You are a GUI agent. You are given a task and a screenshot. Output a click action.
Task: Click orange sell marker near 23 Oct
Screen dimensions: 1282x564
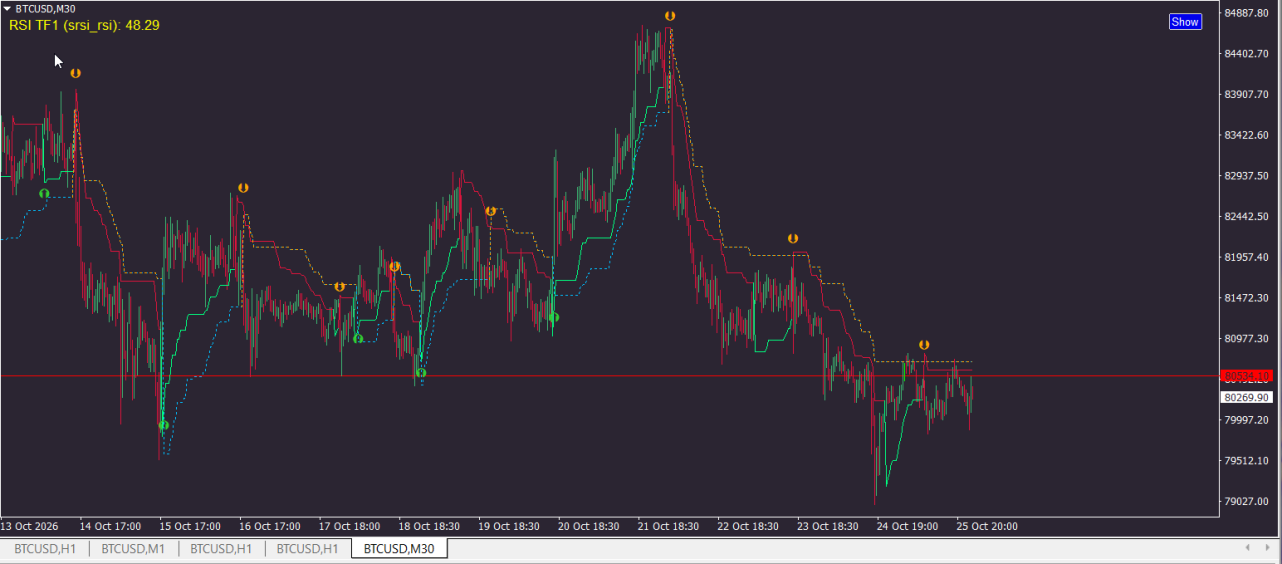[x=793, y=239]
